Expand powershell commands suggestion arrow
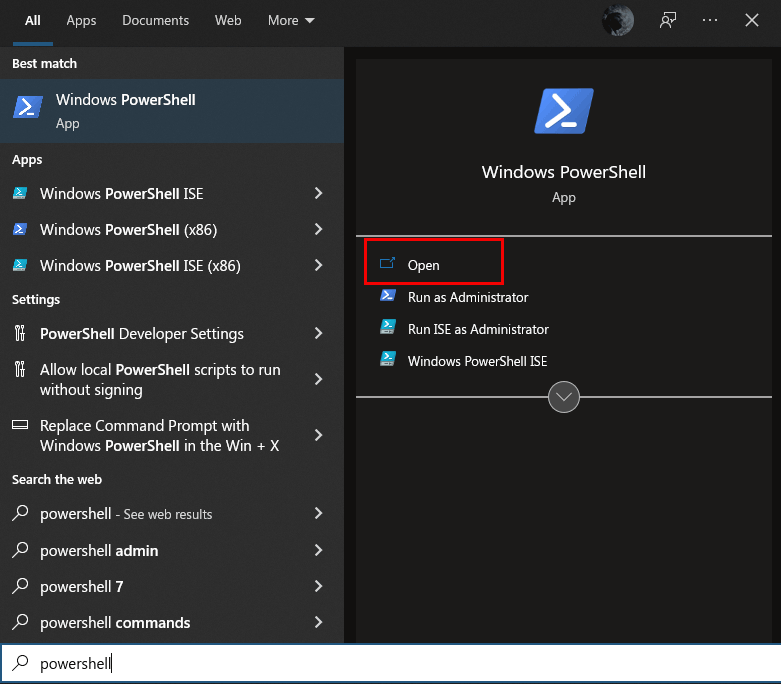 [x=318, y=622]
